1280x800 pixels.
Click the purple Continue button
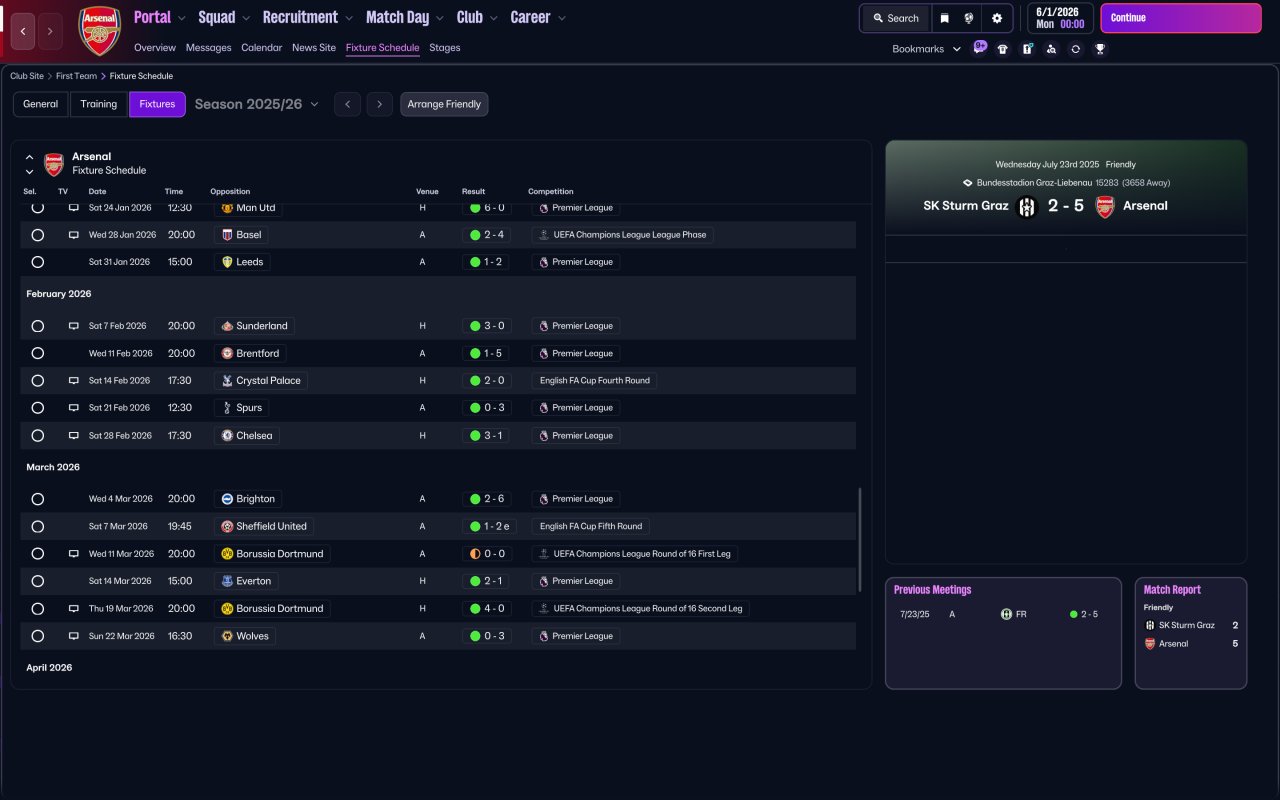pyautogui.click(x=1181, y=18)
